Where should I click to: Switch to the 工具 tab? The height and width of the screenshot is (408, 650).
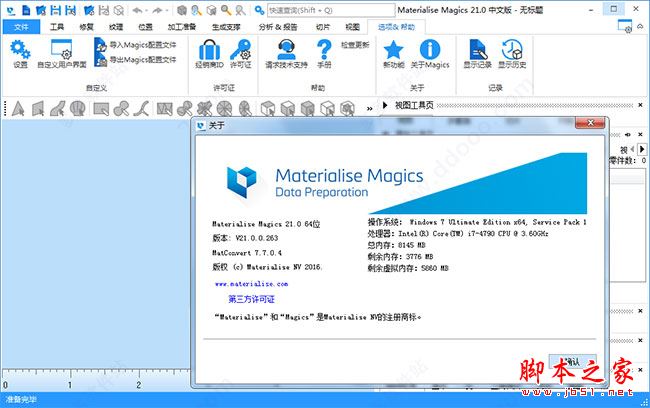point(57,27)
